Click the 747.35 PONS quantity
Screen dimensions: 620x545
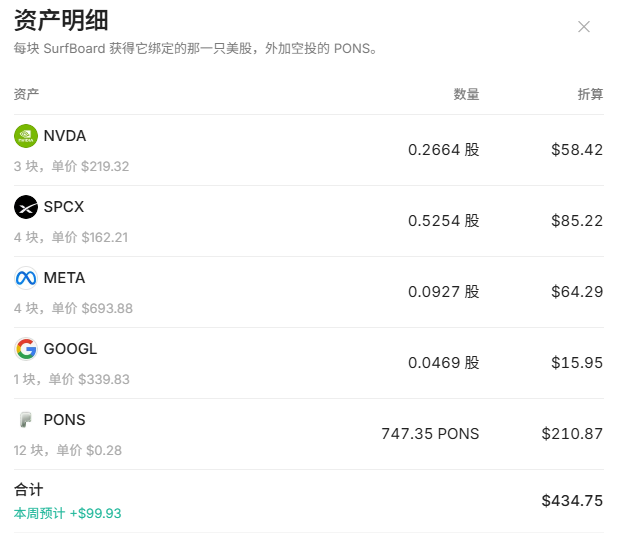tap(430, 434)
